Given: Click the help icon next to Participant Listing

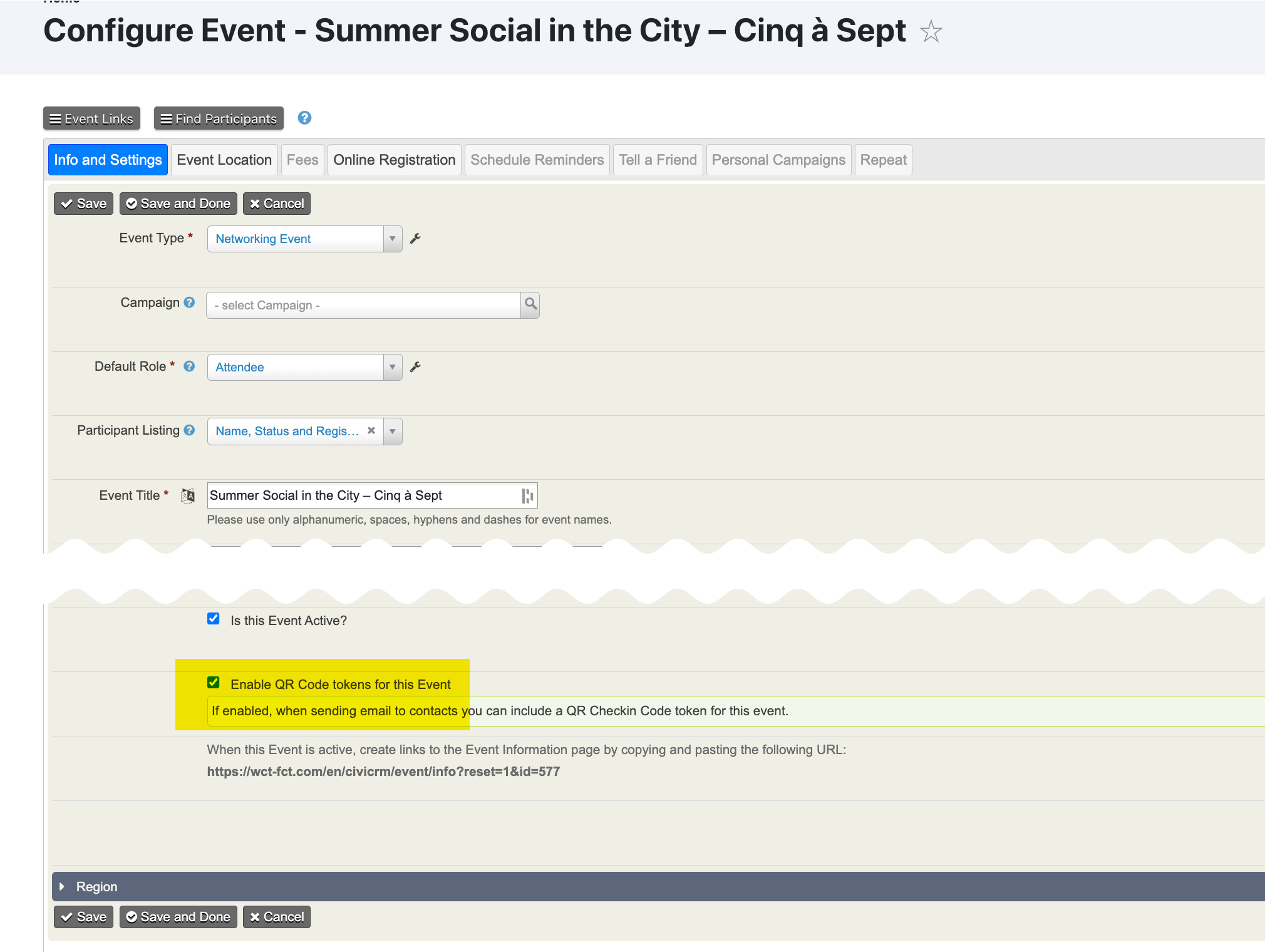Looking at the screenshot, I should [190, 430].
